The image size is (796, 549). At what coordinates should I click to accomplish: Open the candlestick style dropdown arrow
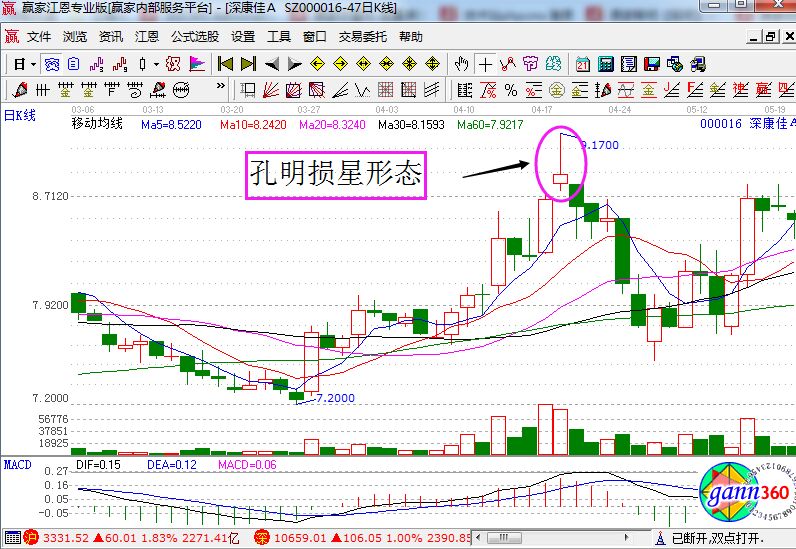coord(155,64)
